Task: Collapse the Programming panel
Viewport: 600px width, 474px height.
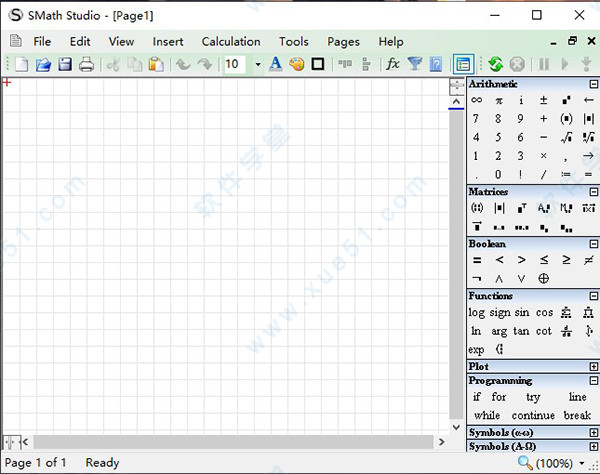Action: 593,380
